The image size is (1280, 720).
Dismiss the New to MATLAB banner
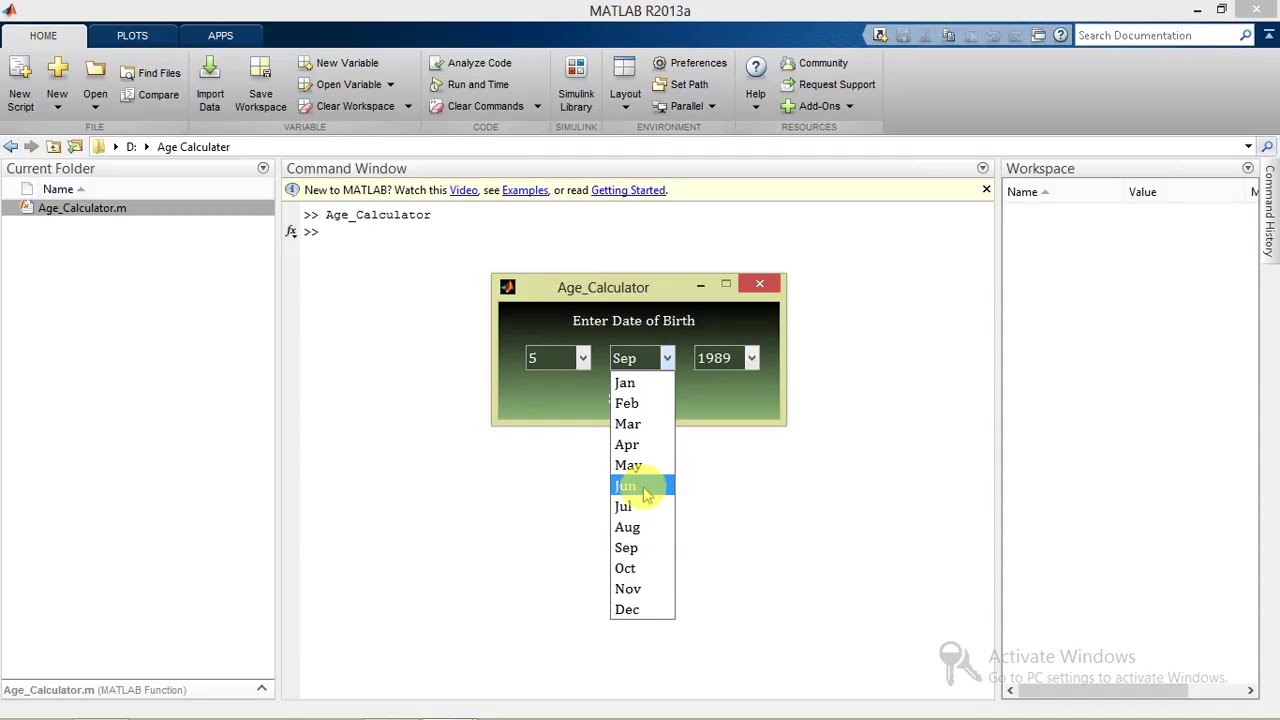[x=986, y=189]
